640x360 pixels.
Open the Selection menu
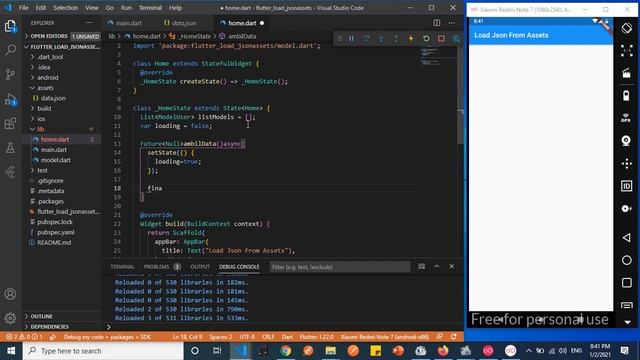(x=65, y=7)
